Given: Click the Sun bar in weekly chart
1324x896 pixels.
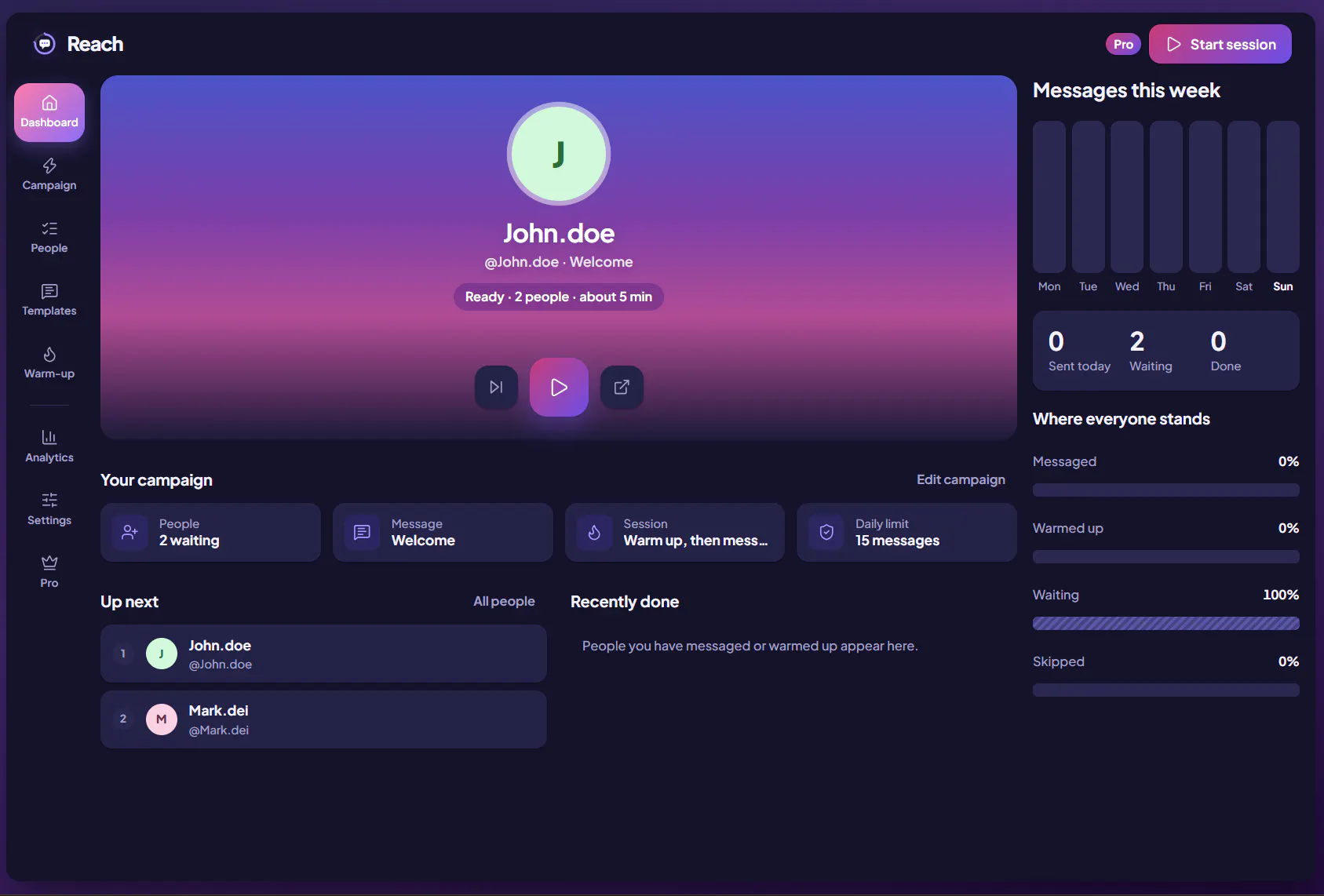Looking at the screenshot, I should [1283, 197].
